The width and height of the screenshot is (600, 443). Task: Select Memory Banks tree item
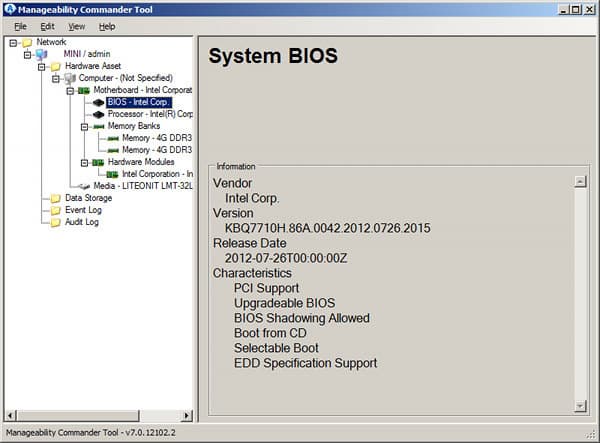[x=134, y=126]
